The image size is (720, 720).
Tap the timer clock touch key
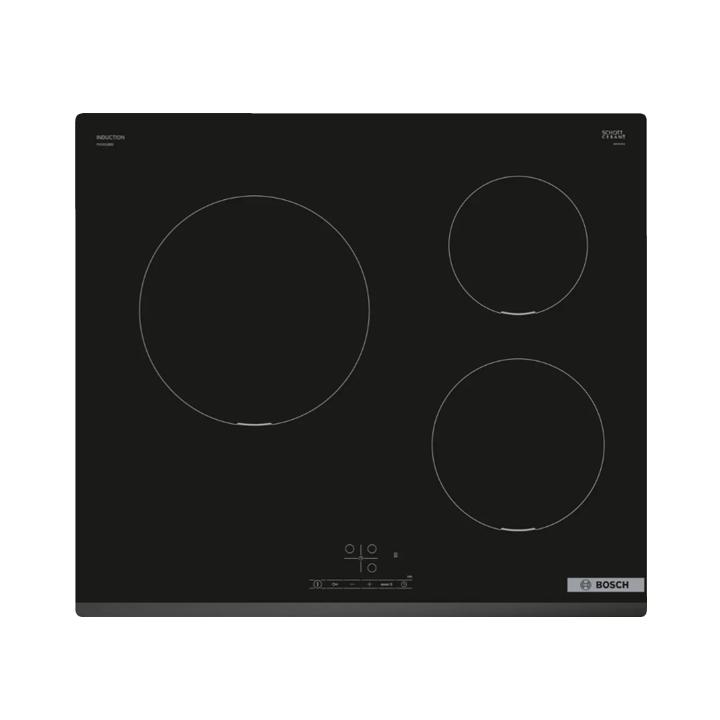tap(404, 584)
